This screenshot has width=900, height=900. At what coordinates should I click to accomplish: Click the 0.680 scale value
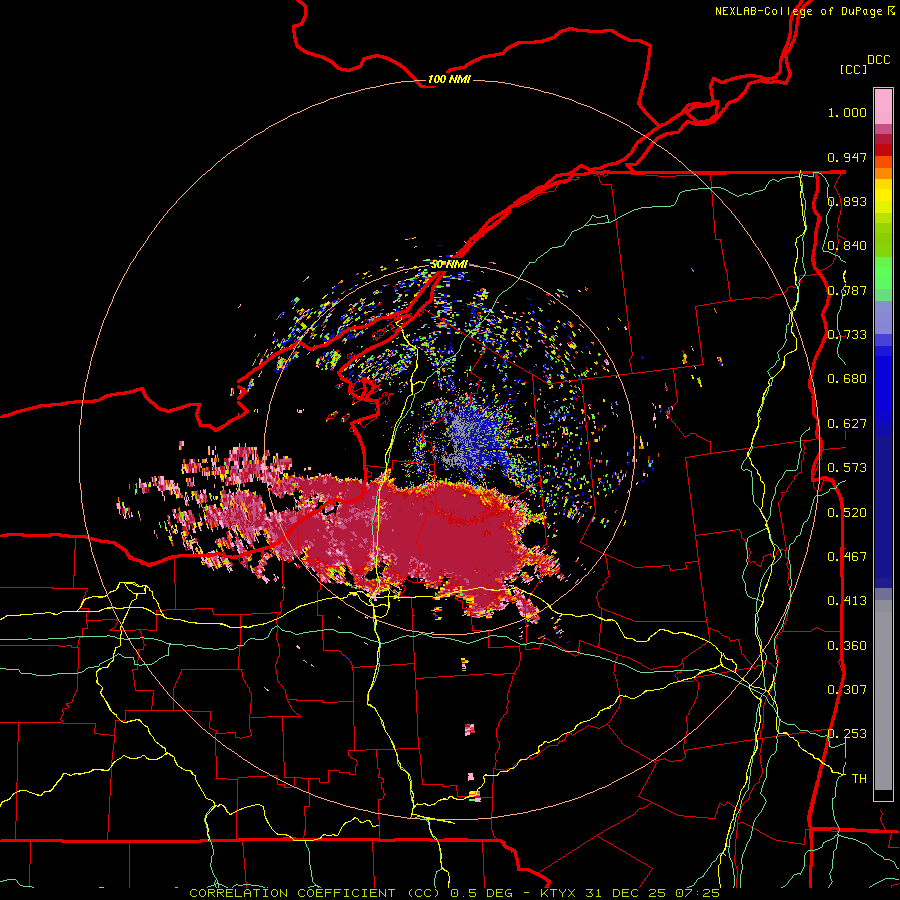[x=847, y=379]
